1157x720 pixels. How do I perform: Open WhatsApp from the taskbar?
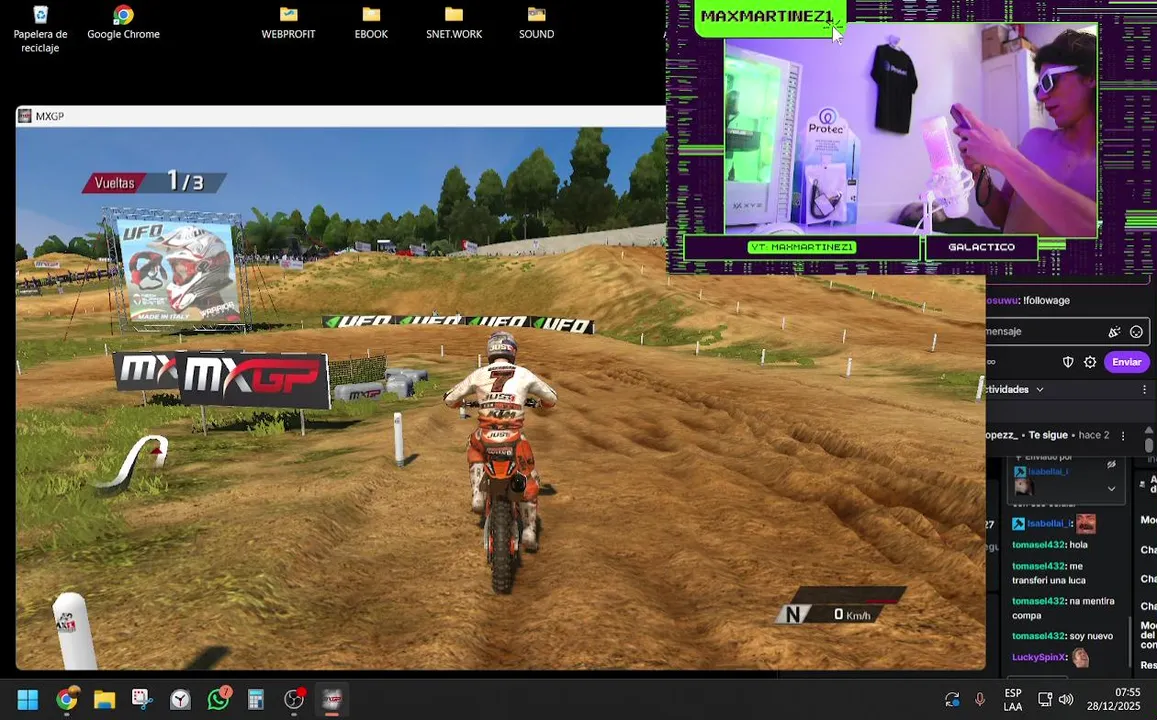pyautogui.click(x=218, y=699)
